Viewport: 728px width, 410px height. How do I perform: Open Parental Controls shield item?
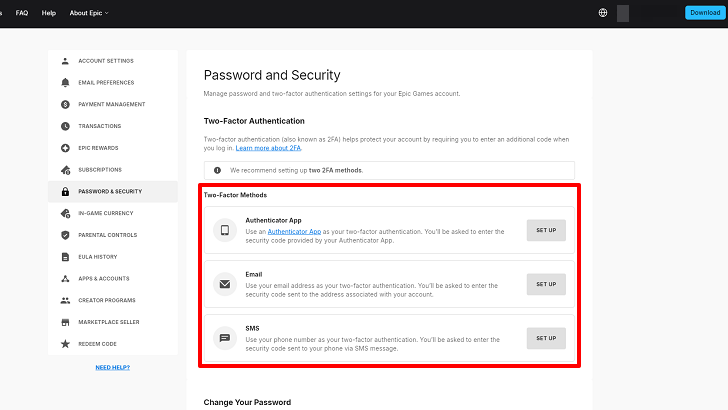(x=107, y=235)
